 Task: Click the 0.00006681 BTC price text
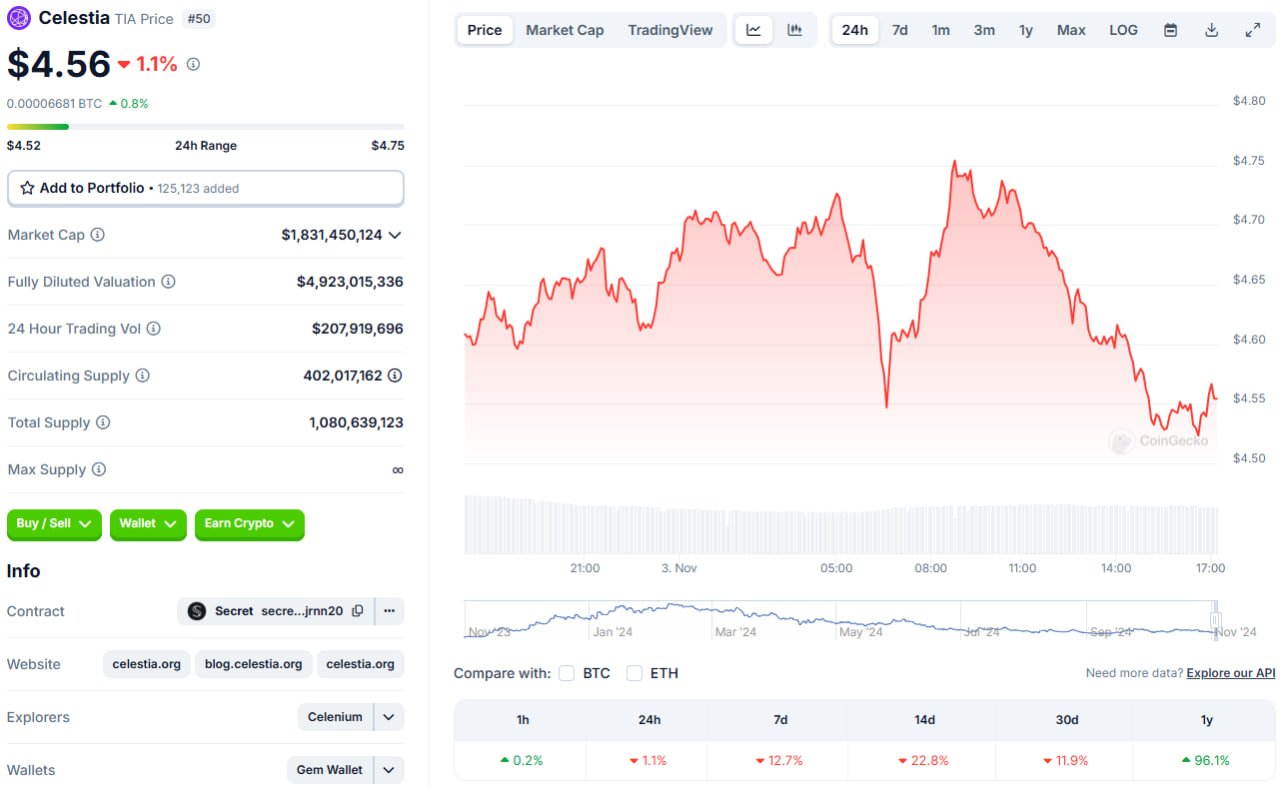click(55, 103)
